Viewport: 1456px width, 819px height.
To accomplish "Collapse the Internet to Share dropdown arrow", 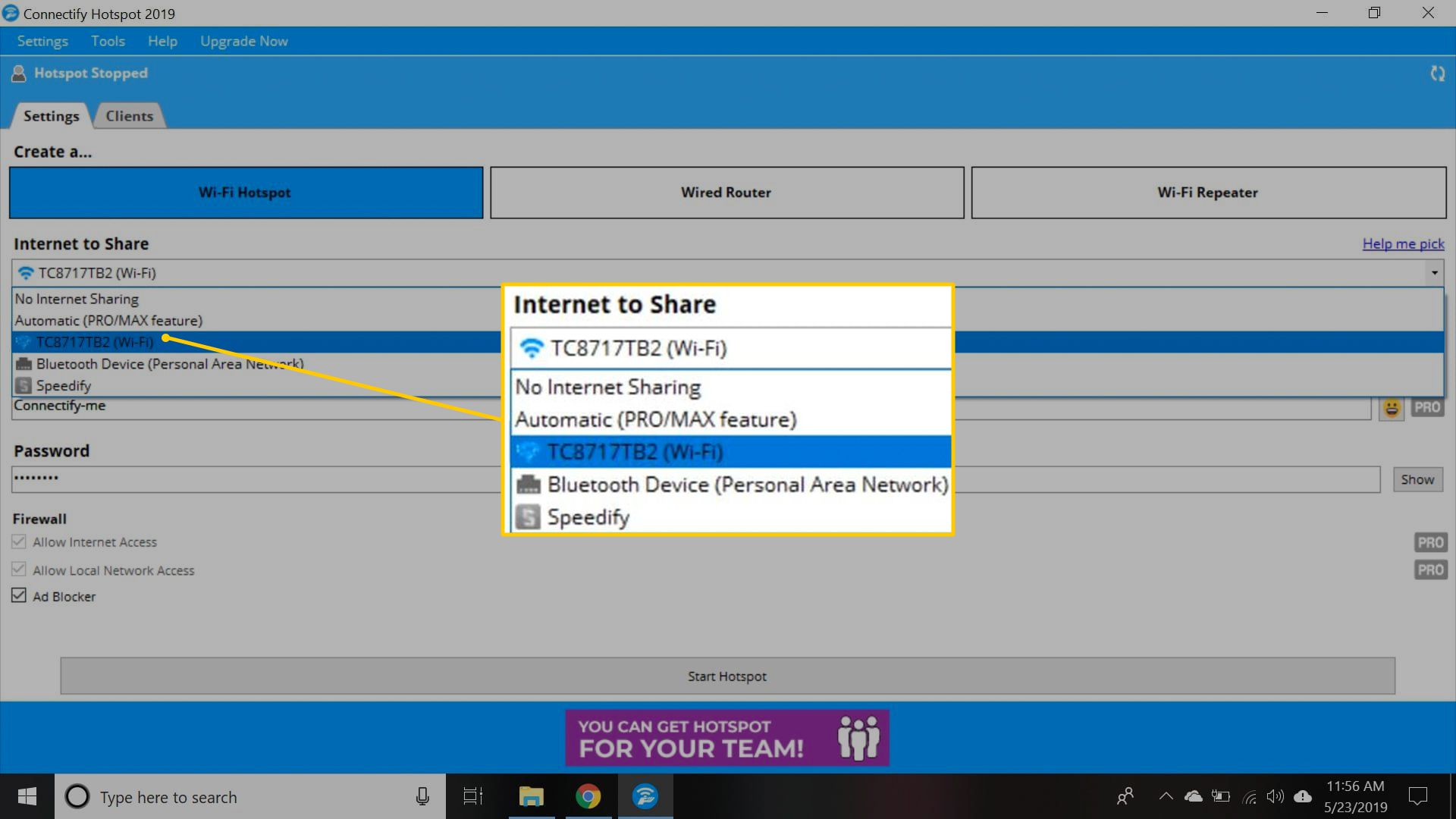I will 1434,273.
